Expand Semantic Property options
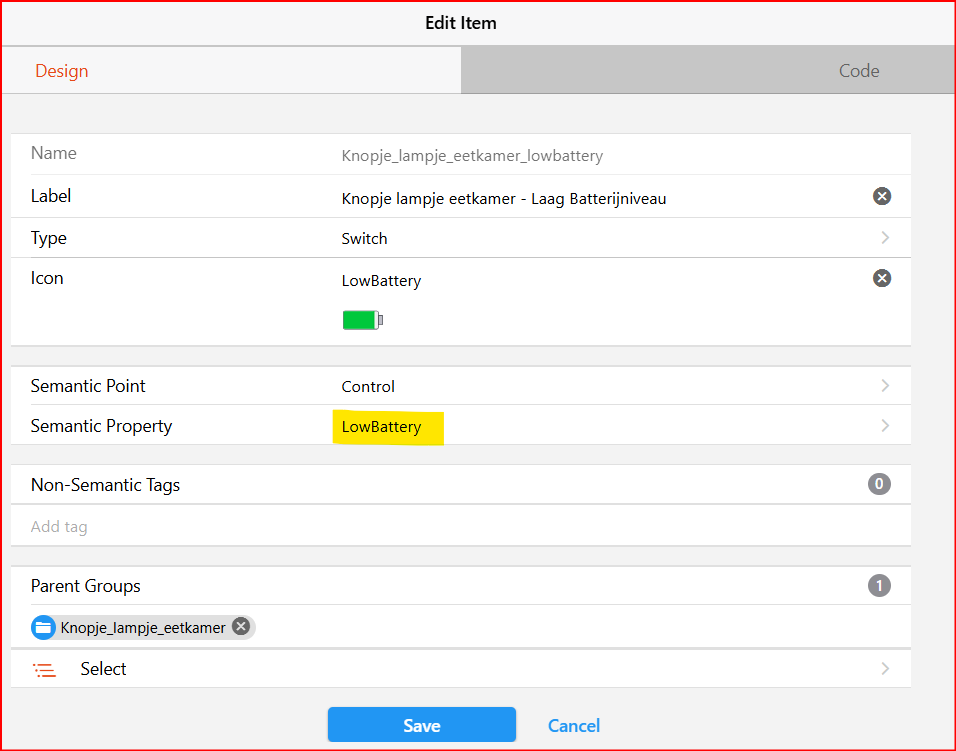 click(885, 425)
